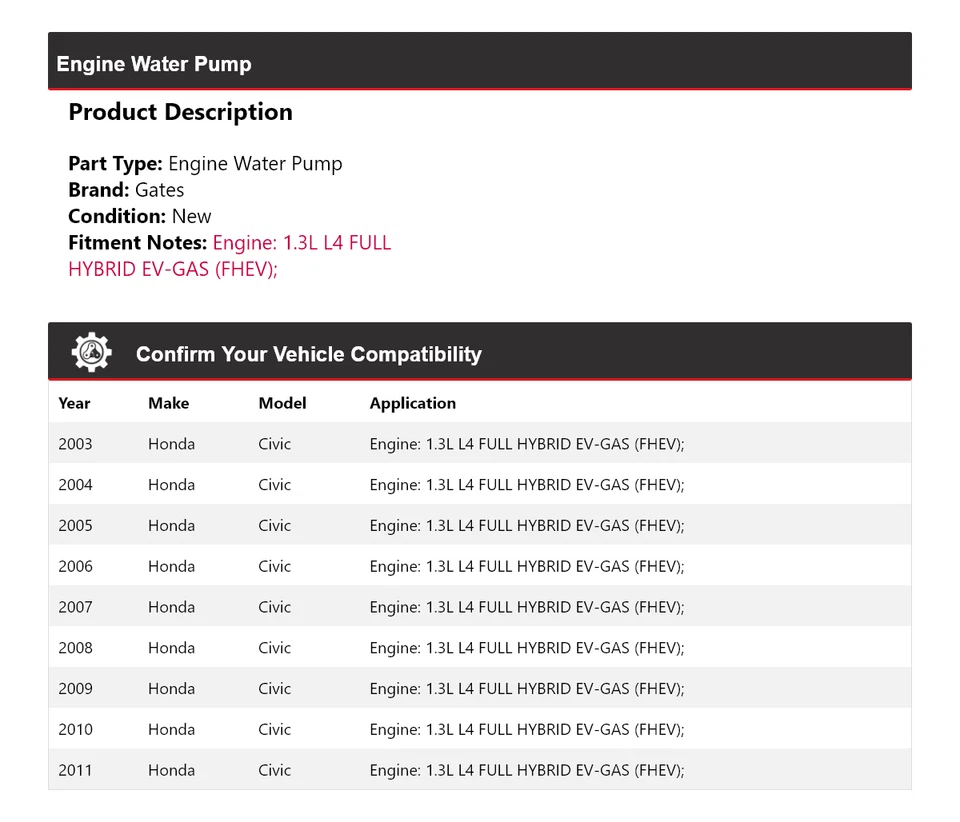Click Honda in the 2004 row
960x822 pixels.
pos(171,485)
